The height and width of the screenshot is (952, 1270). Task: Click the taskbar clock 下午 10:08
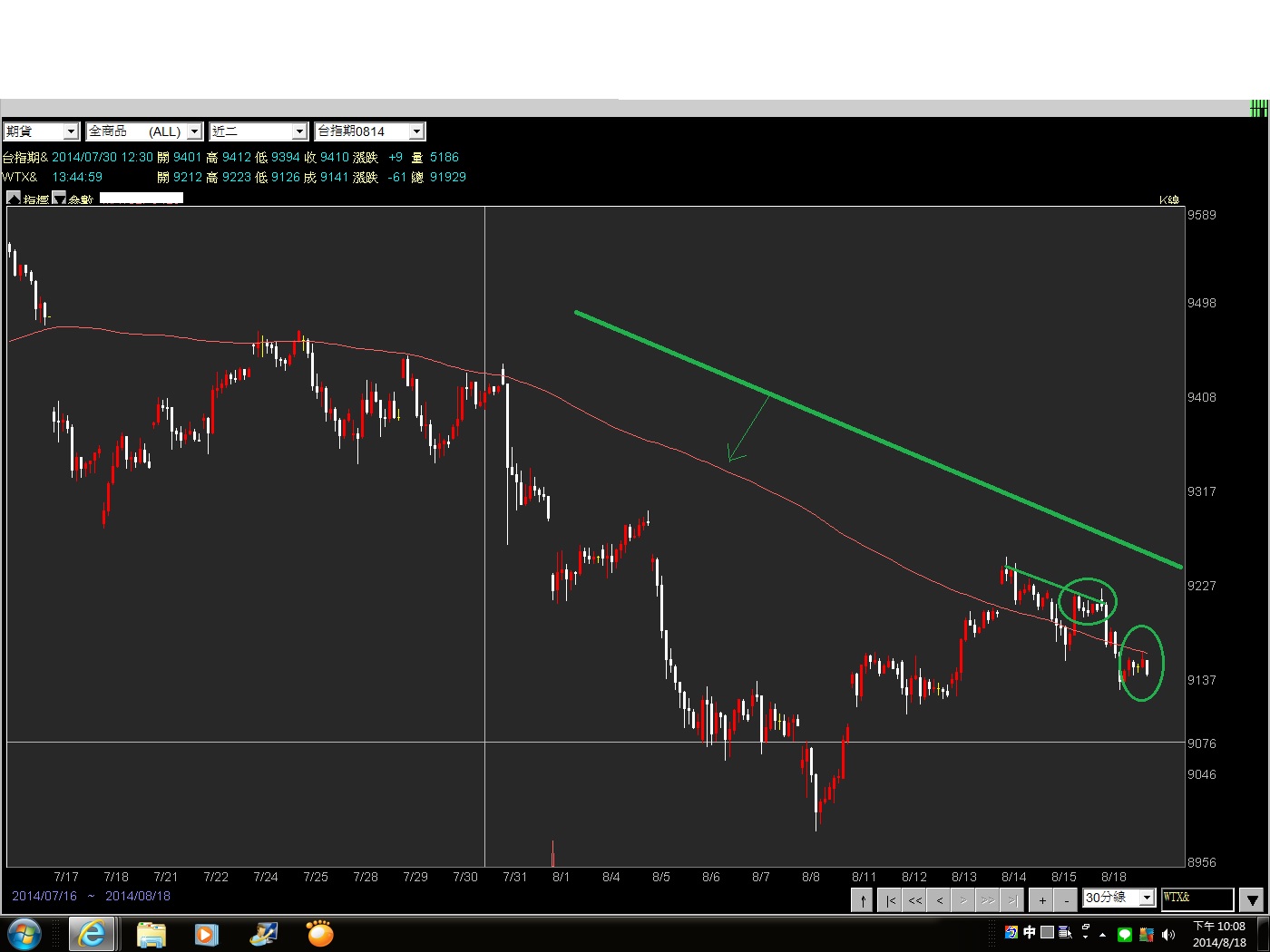(x=1219, y=926)
